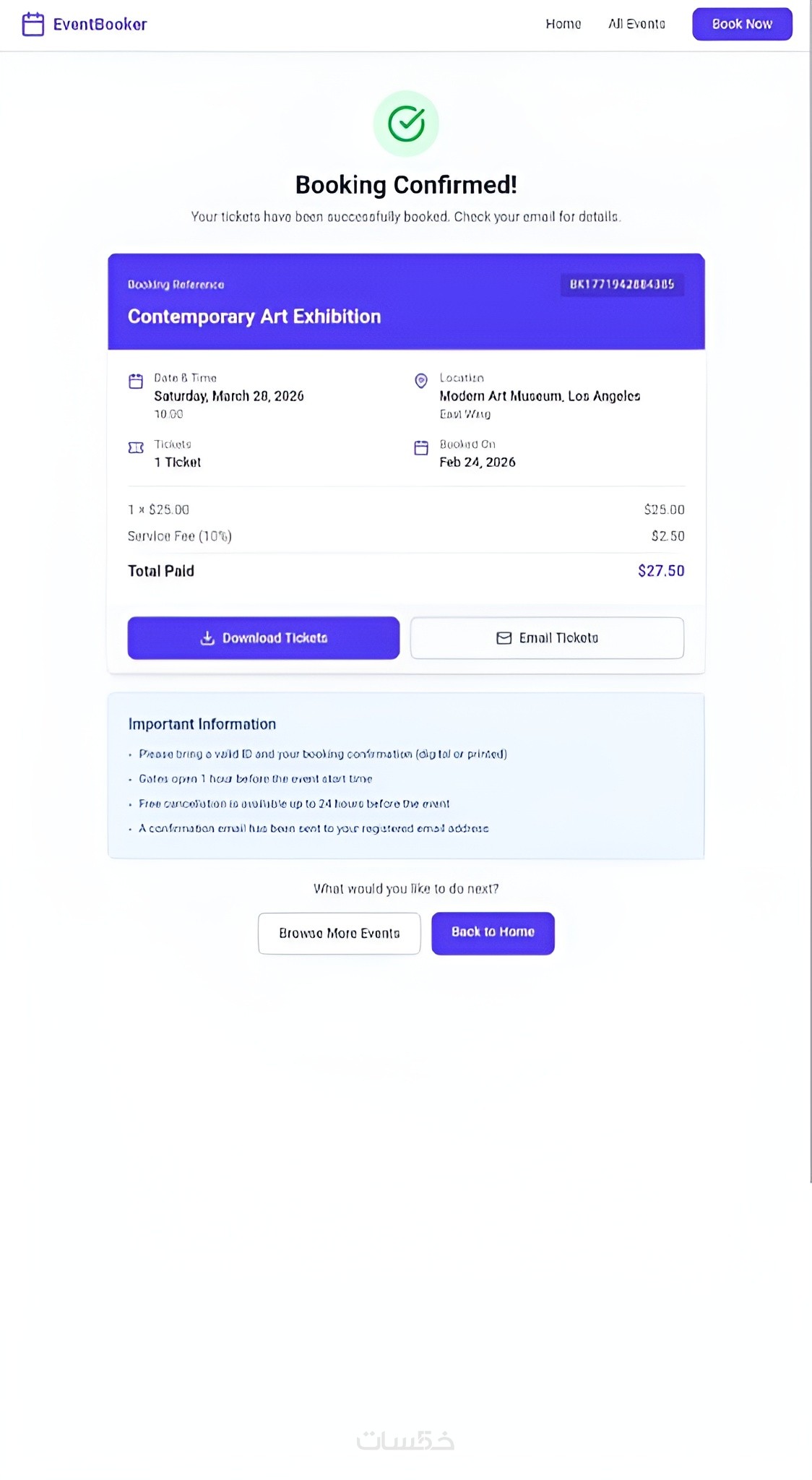Click the booking reference code badge

[621, 284]
